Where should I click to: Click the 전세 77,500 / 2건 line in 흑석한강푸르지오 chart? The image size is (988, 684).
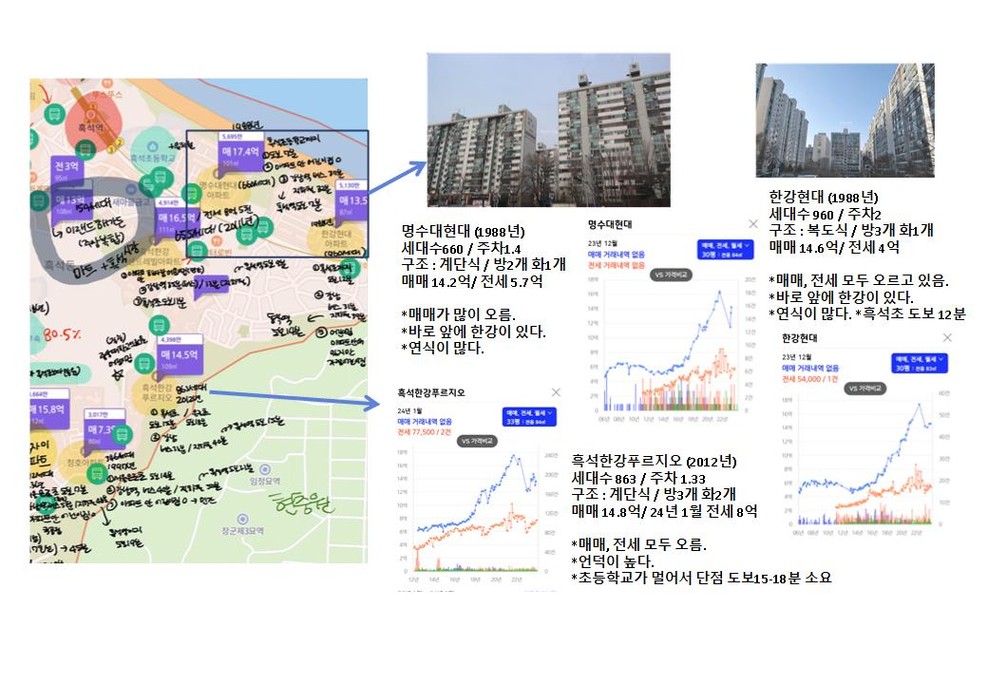pos(425,432)
